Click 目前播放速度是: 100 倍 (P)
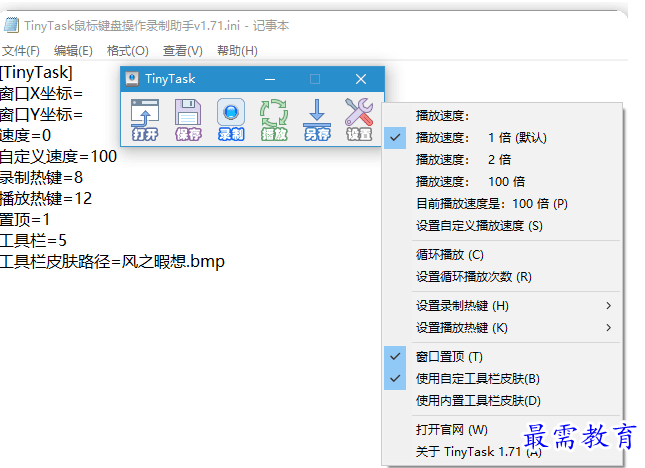645x468 pixels. click(x=502, y=204)
